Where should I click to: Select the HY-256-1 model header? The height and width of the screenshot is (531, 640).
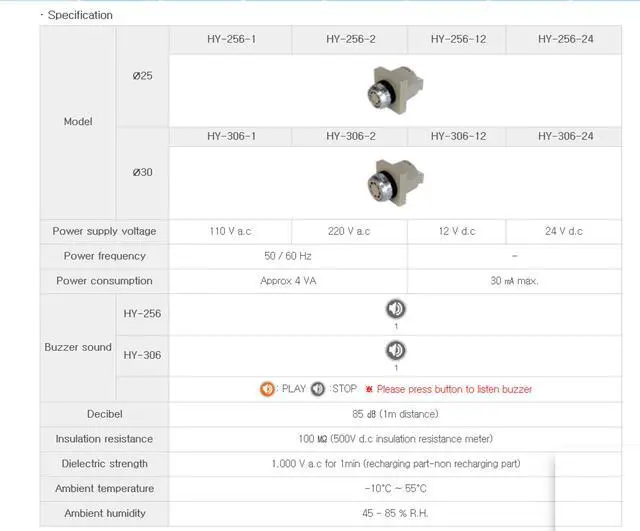coord(231,39)
